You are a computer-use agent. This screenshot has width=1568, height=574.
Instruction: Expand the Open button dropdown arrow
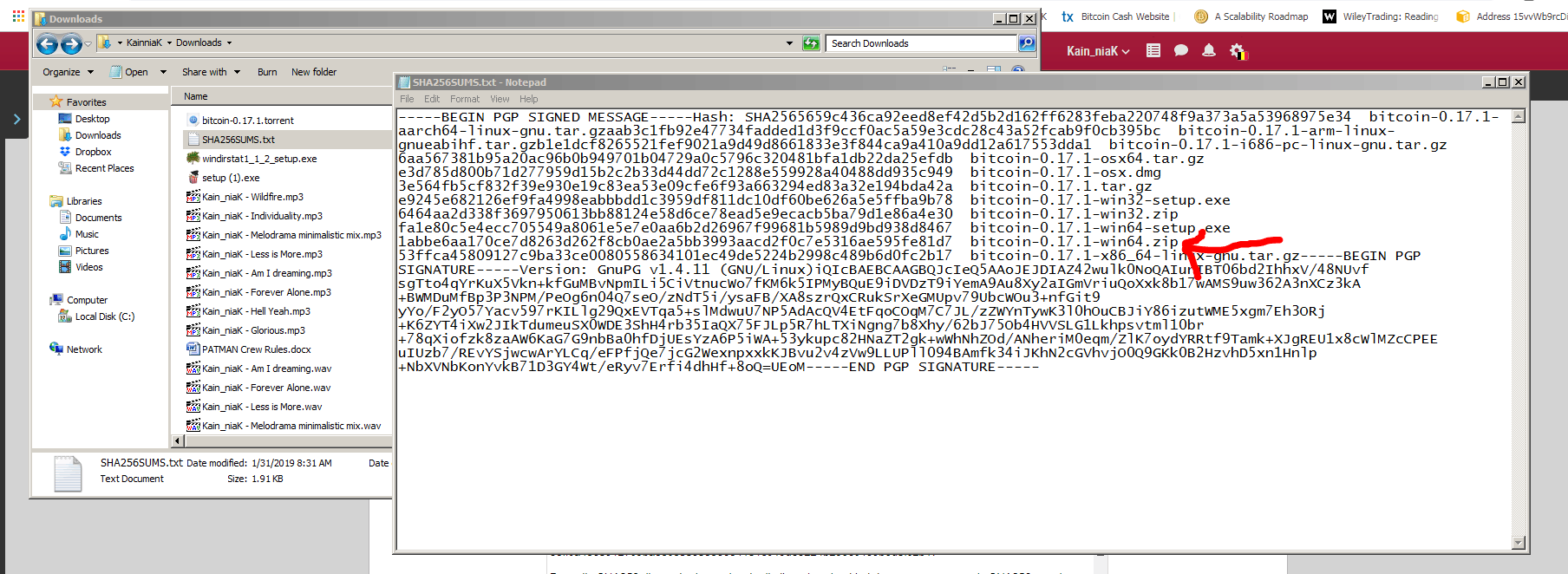[163, 72]
